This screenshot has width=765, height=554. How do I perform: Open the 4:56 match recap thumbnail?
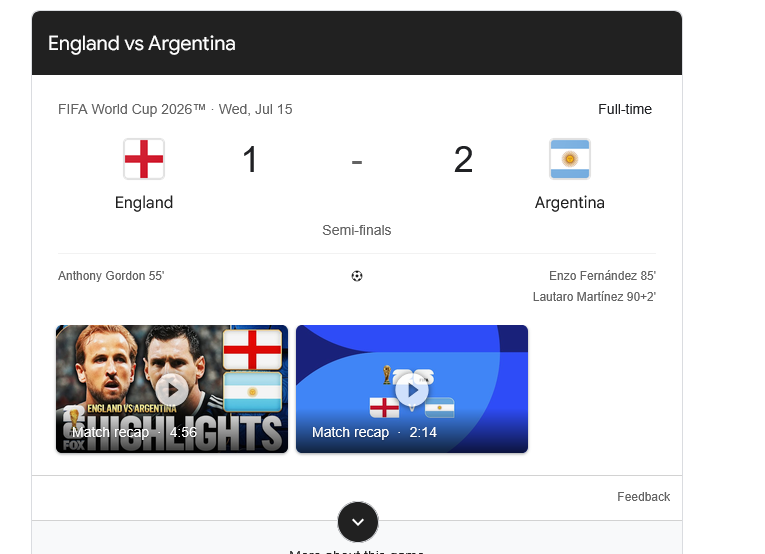pyautogui.click(x=172, y=389)
